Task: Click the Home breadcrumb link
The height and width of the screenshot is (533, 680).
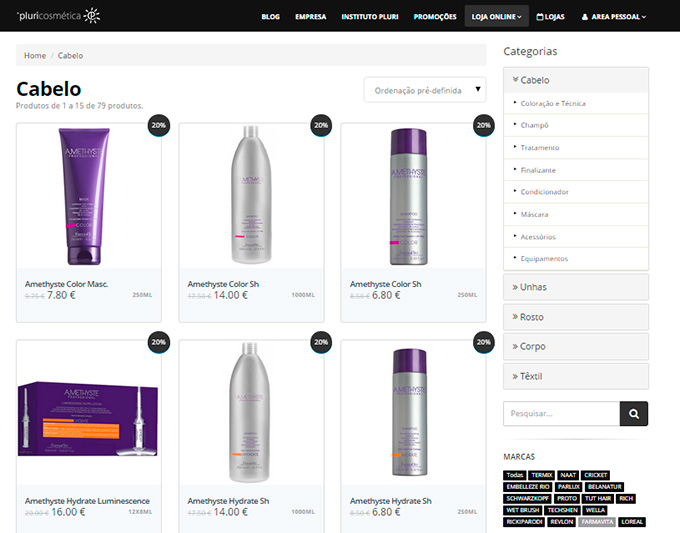Action: [35, 56]
